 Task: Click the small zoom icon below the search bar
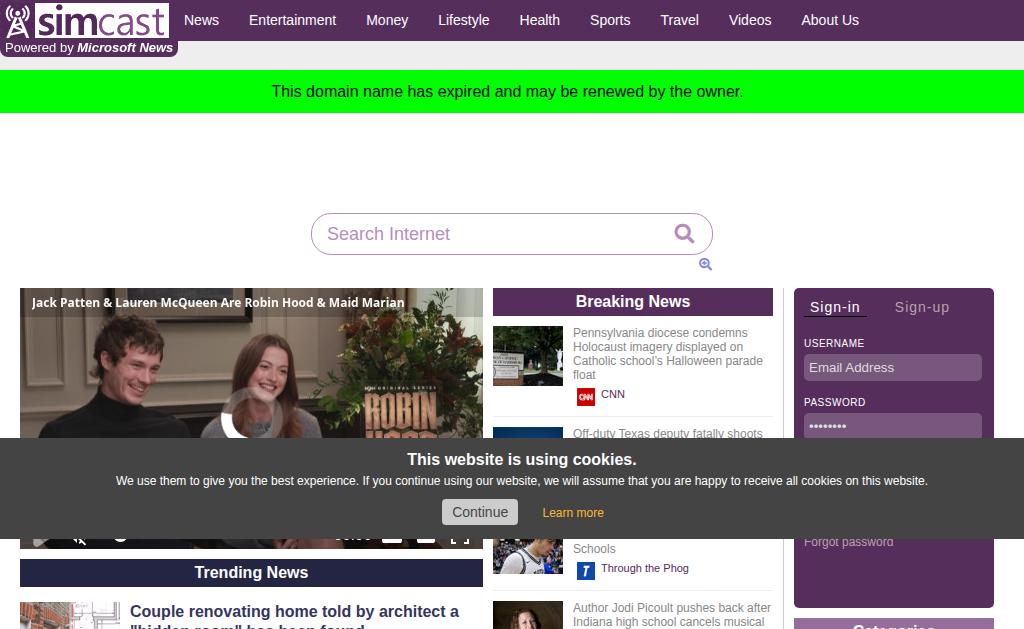click(705, 264)
